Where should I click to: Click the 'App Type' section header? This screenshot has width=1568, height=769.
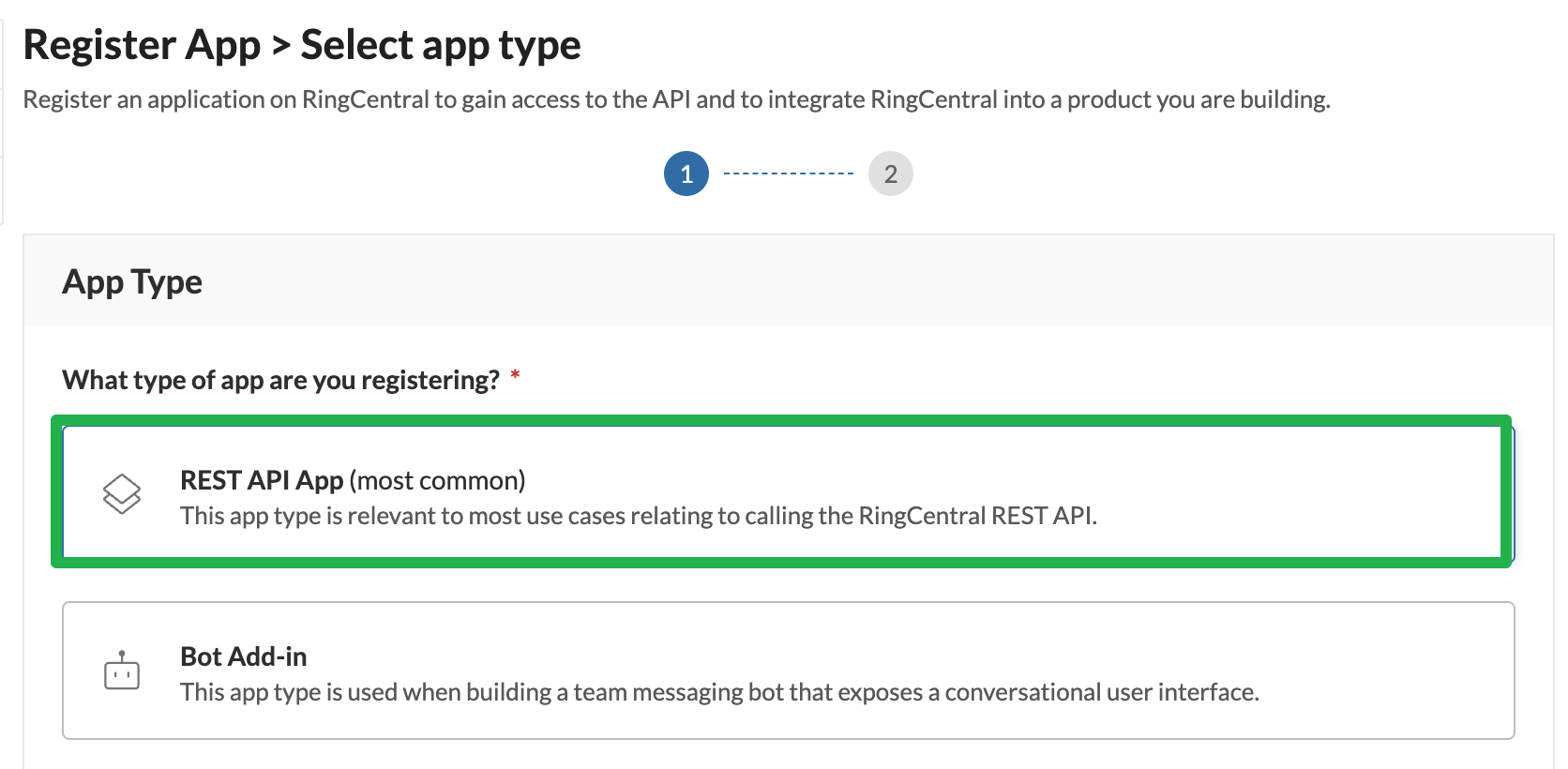tap(132, 281)
